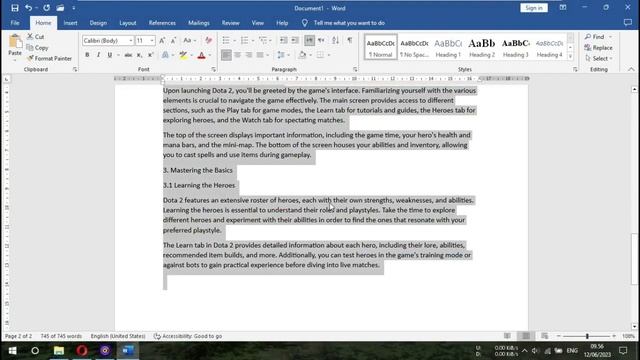Click the Sign in button

pos(534,8)
